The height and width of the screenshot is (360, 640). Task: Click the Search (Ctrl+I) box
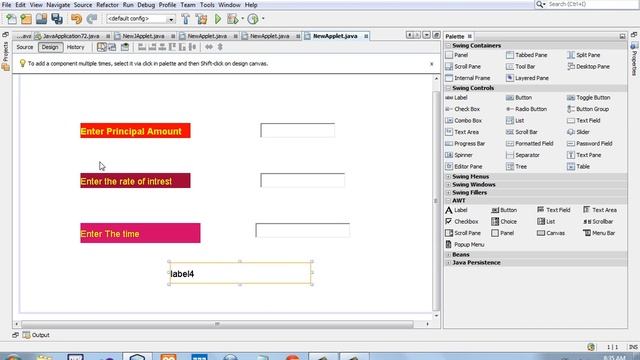coord(591,4)
